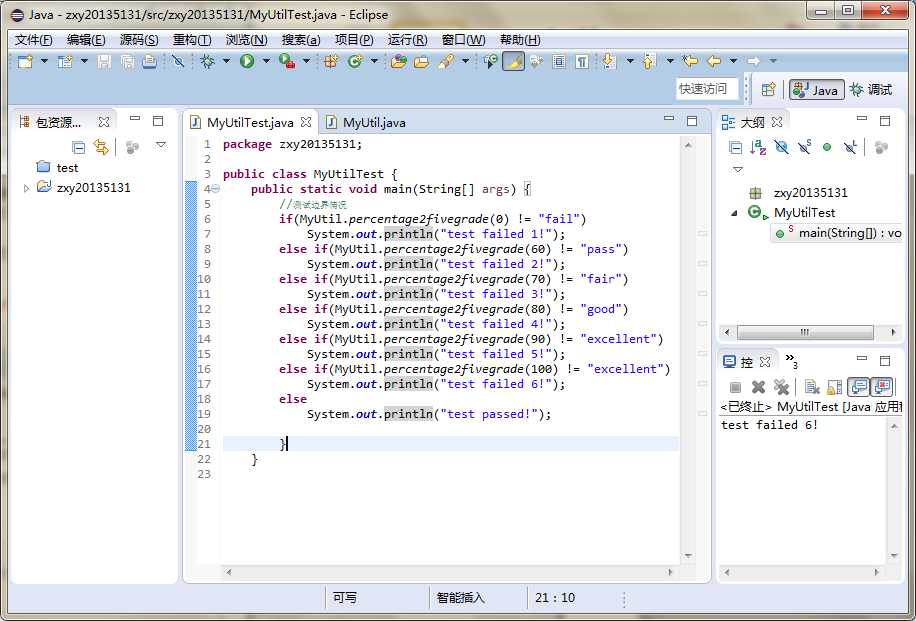916x621 pixels.
Task: Click Collapse All icon in package explorer
Action: (78, 147)
